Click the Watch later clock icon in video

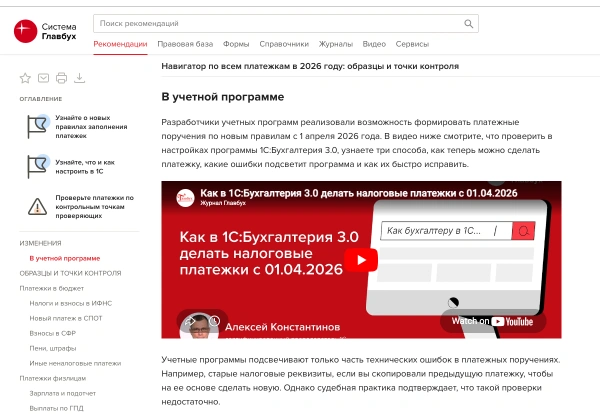point(214,321)
